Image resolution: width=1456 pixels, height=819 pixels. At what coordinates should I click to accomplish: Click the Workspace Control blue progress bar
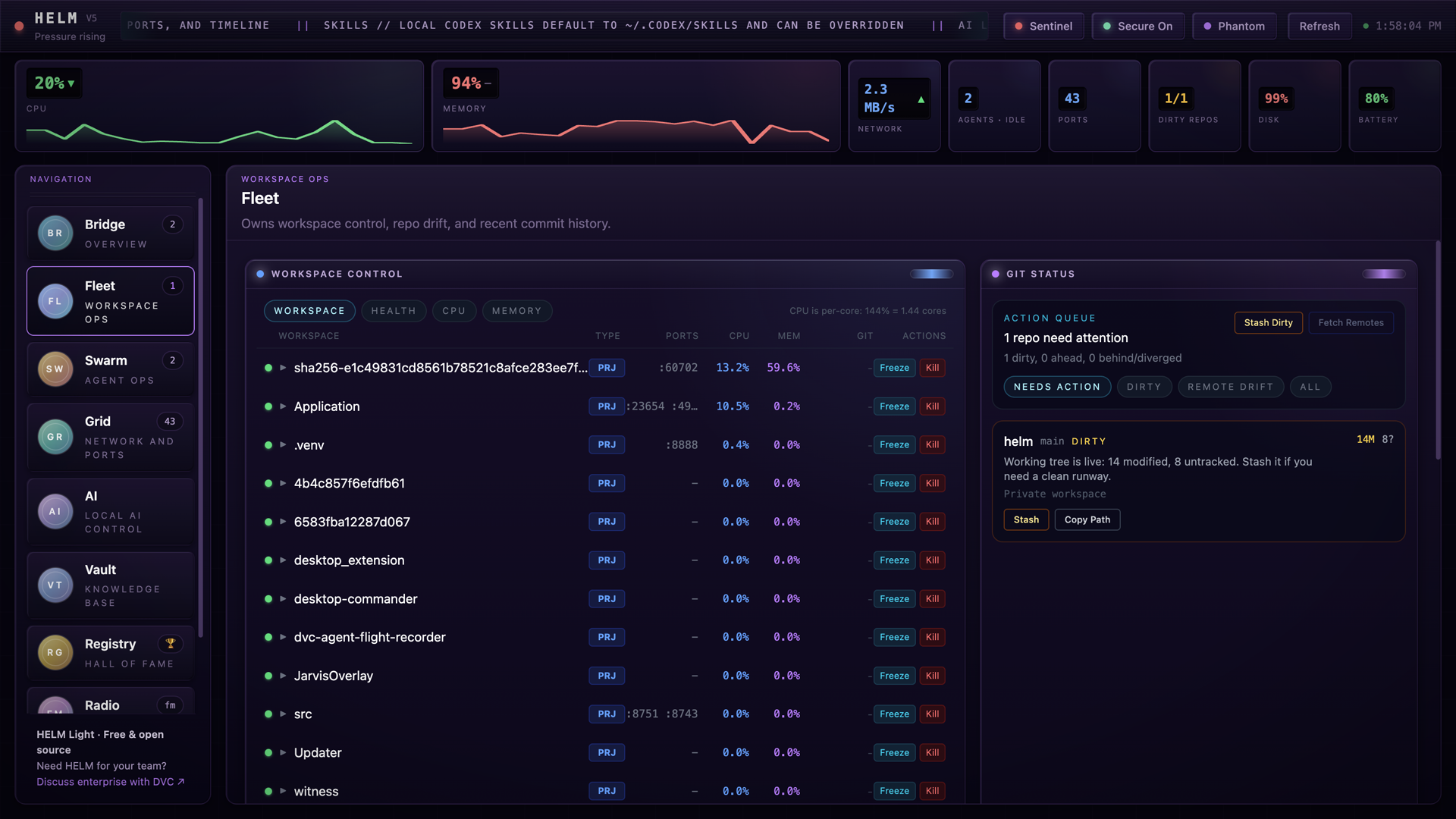point(931,274)
